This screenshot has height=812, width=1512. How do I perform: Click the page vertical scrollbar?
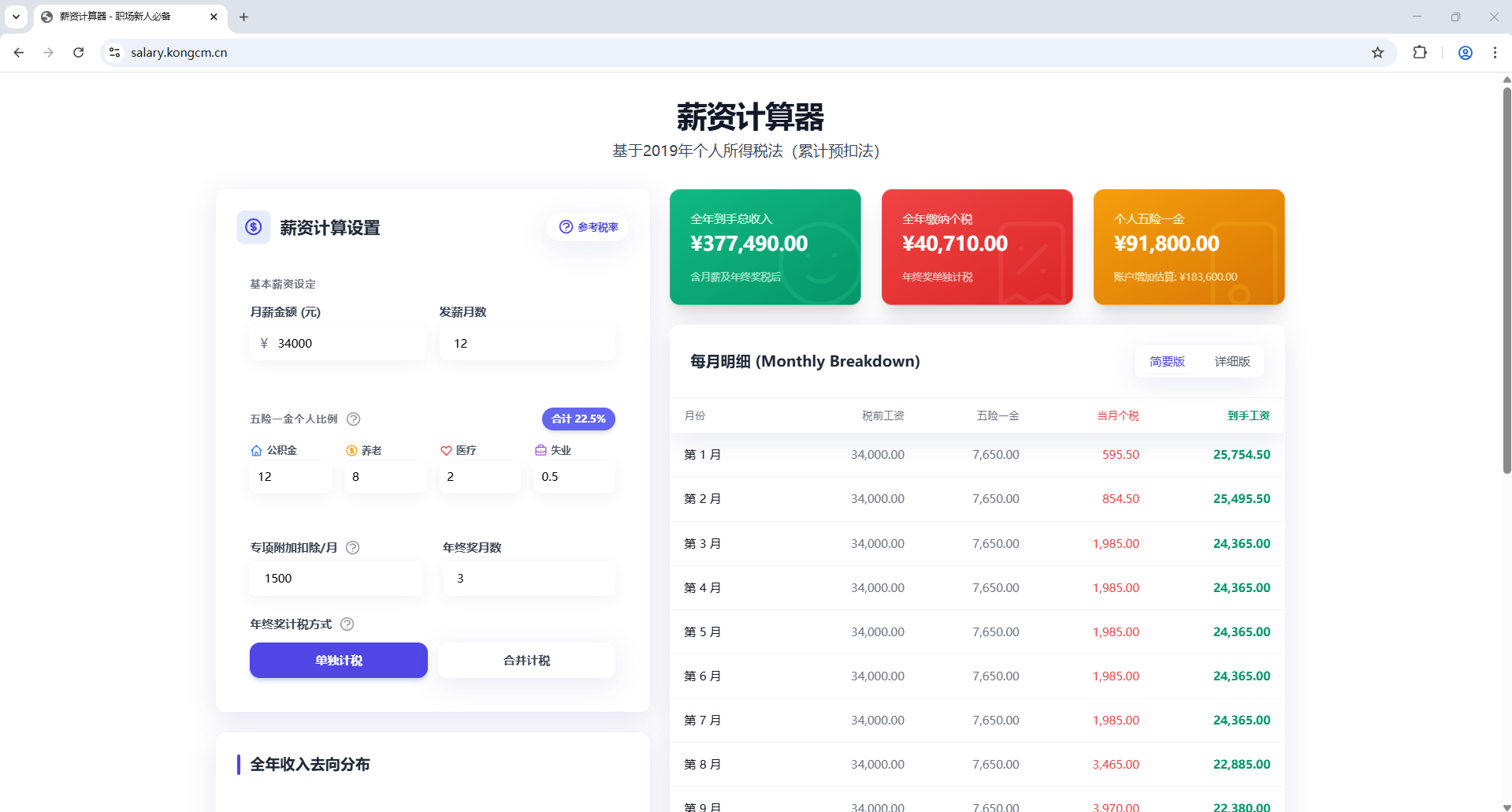[1506, 276]
